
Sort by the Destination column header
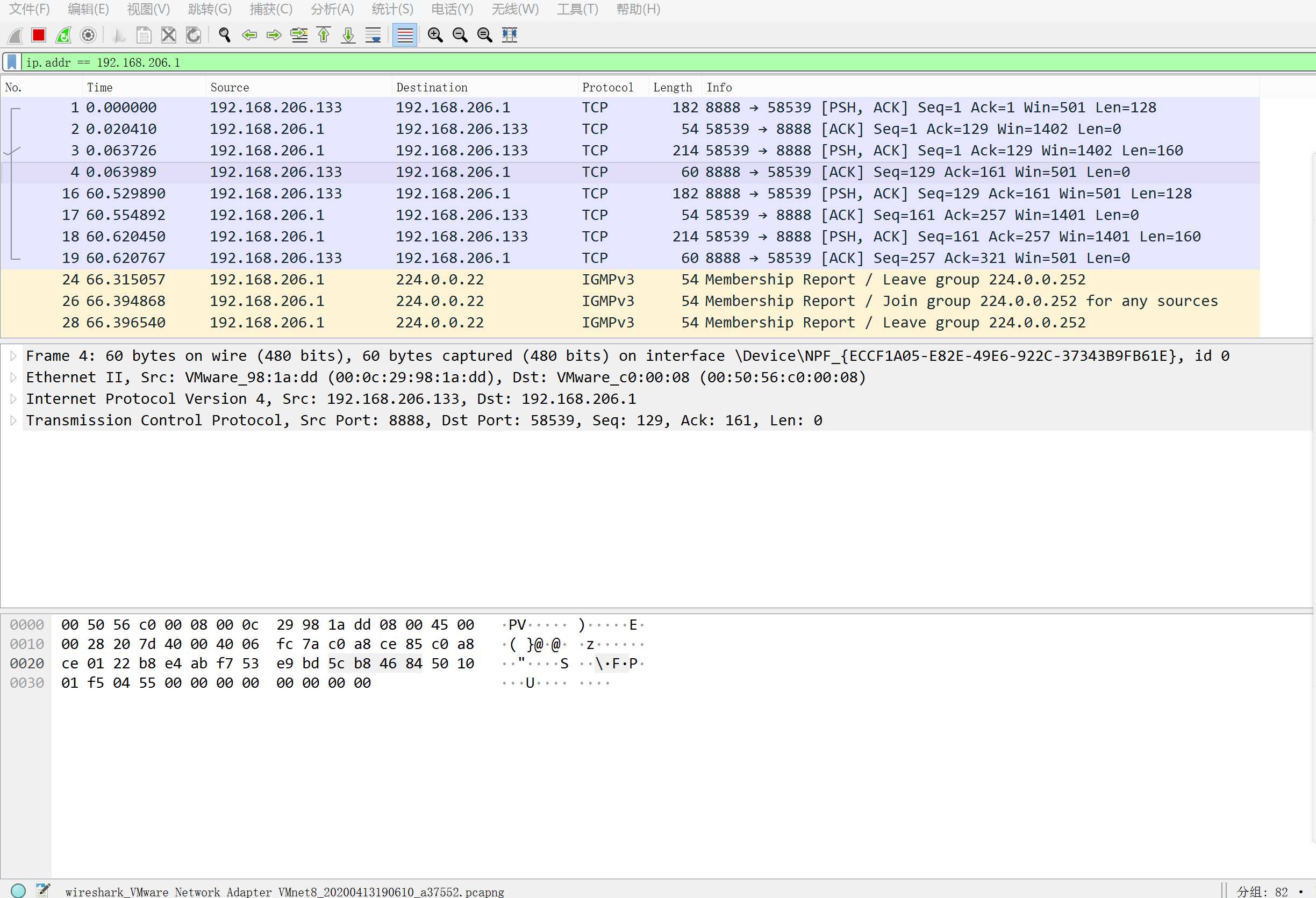[x=485, y=87]
